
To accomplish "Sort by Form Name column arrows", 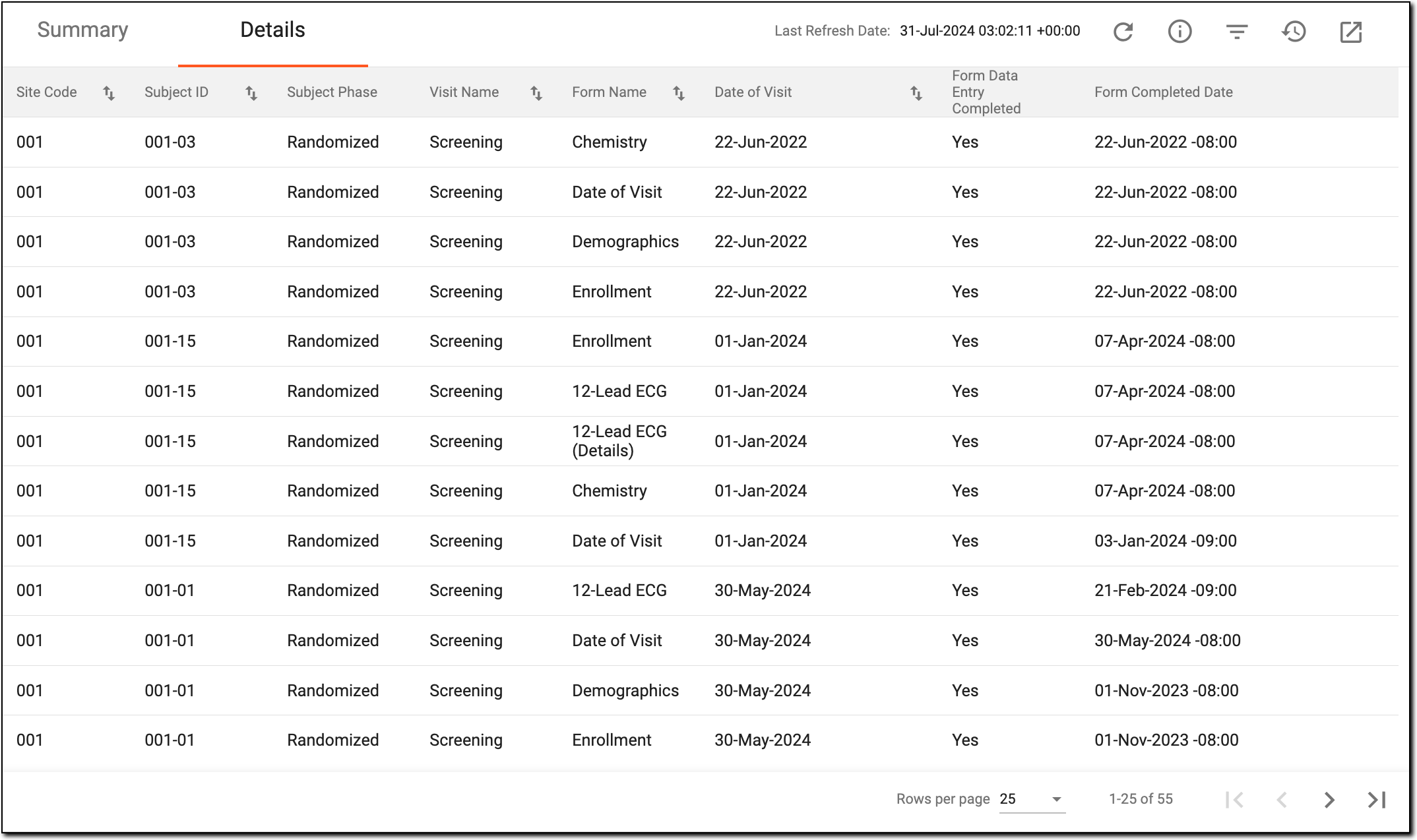I will (x=679, y=93).
